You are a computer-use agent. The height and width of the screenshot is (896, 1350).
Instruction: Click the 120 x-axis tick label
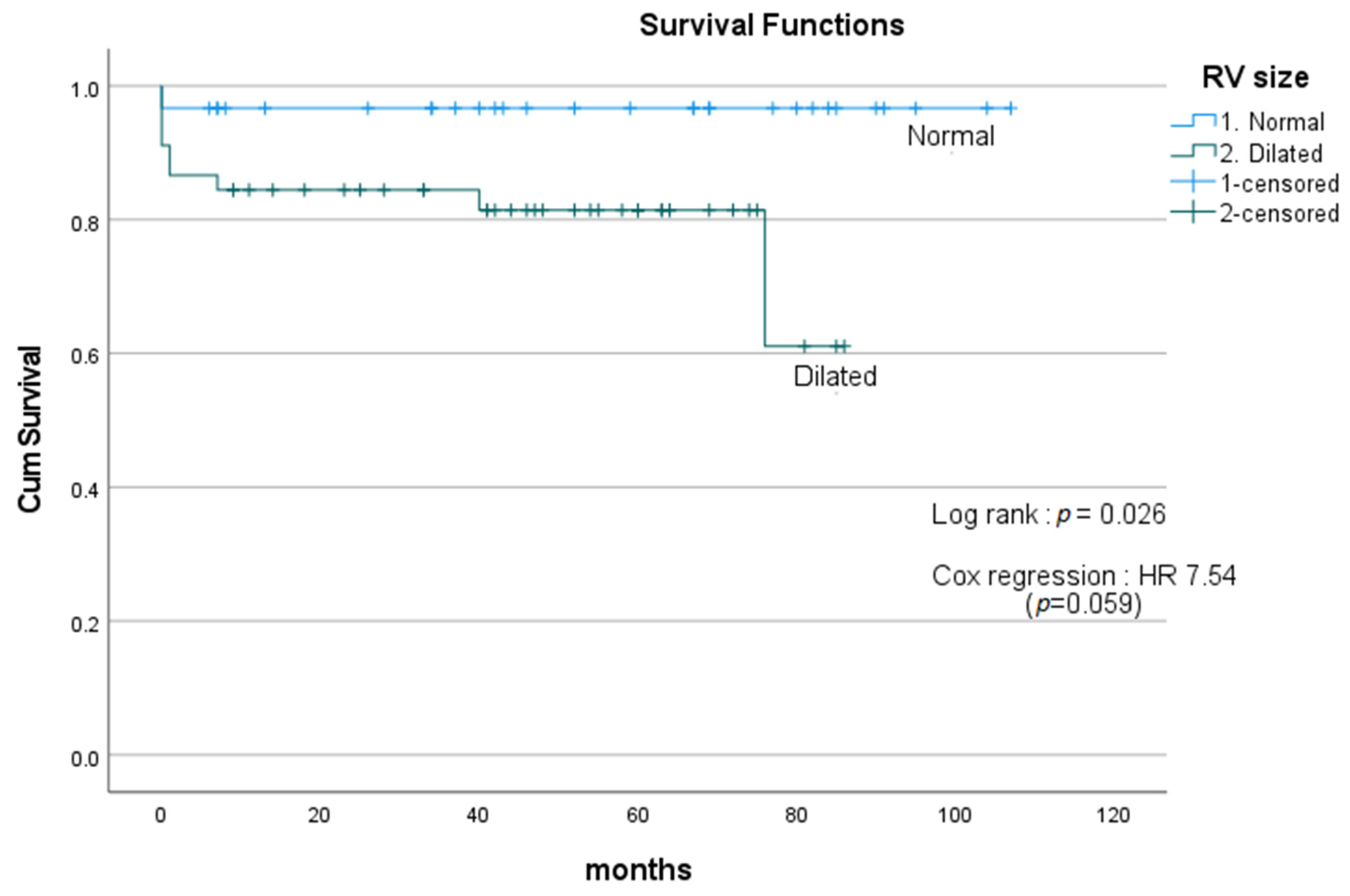(x=1113, y=815)
